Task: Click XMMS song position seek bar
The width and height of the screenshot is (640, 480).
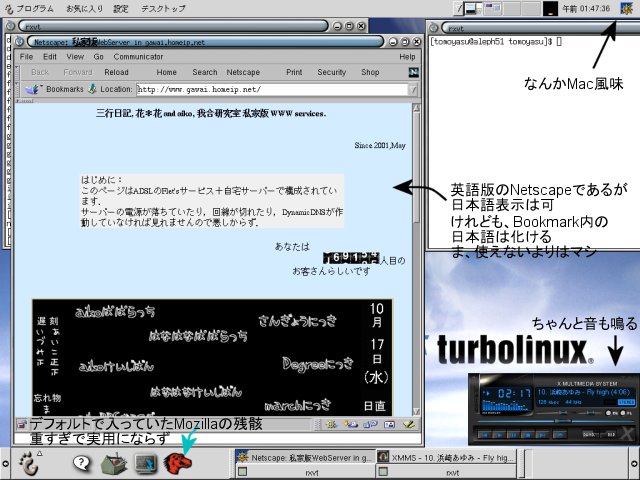Action: click(x=556, y=421)
